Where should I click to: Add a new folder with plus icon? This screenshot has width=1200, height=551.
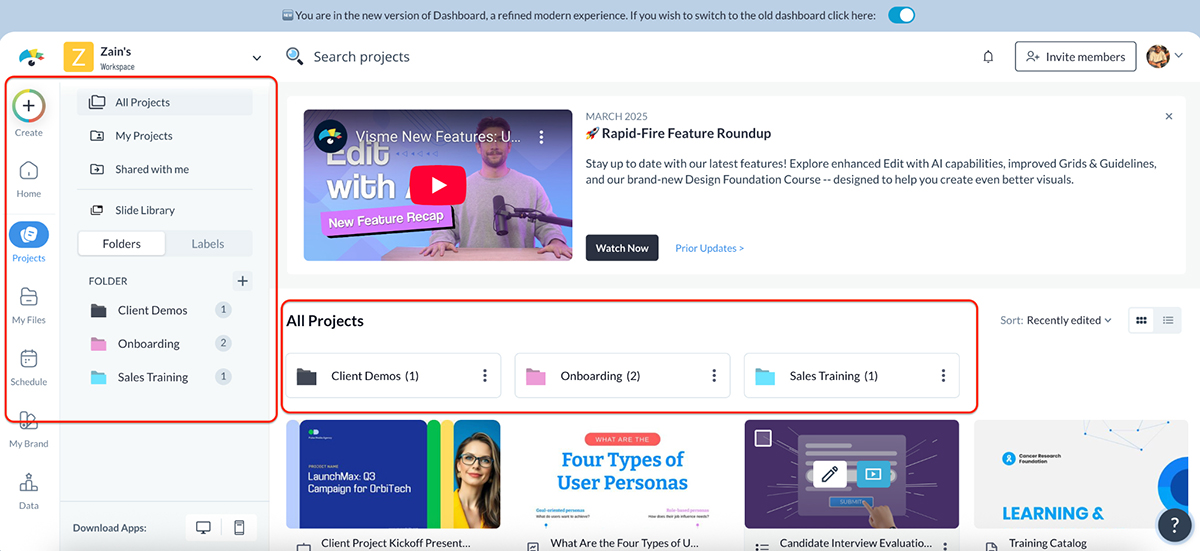click(241, 281)
